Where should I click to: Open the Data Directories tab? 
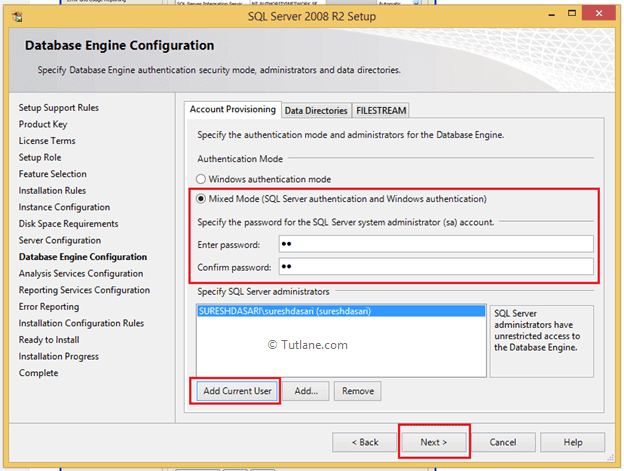click(x=316, y=111)
